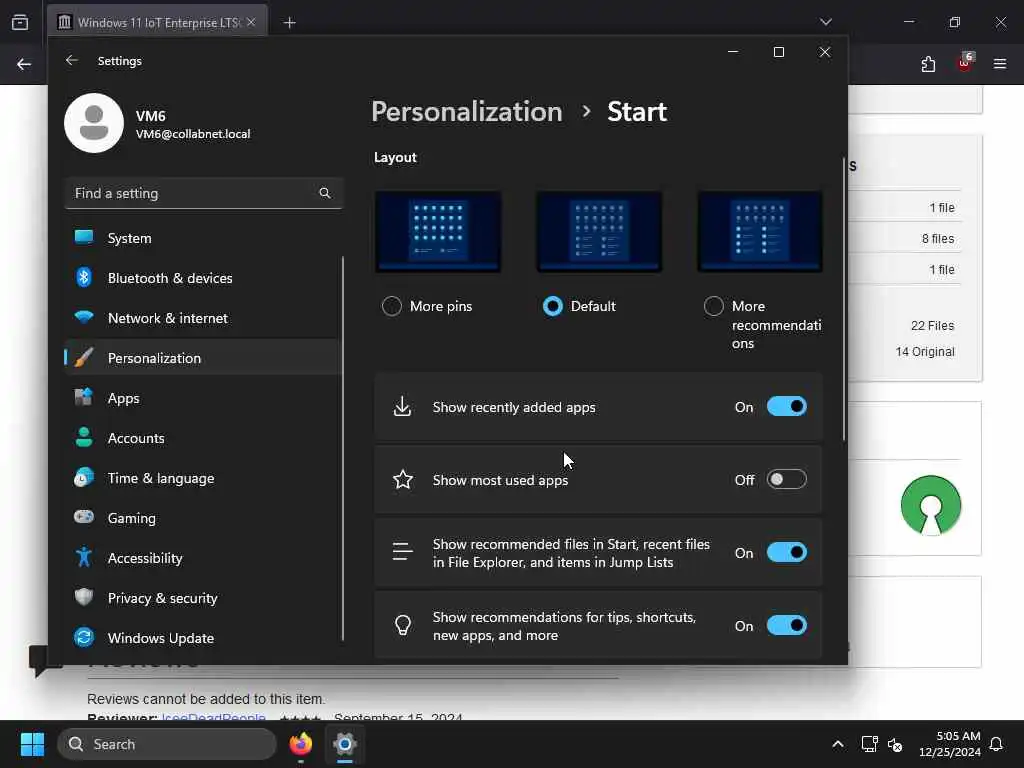Open the browser list all tabs dropdown
The image size is (1024, 768).
(x=825, y=22)
